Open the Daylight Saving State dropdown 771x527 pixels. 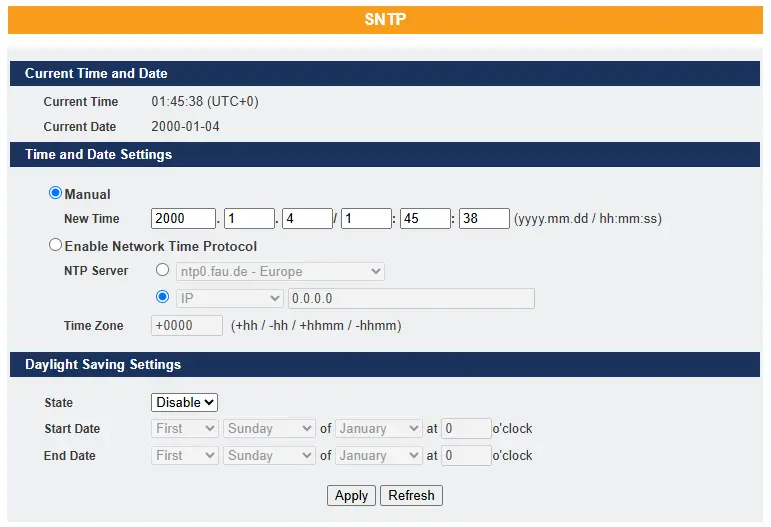[x=184, y=402]
